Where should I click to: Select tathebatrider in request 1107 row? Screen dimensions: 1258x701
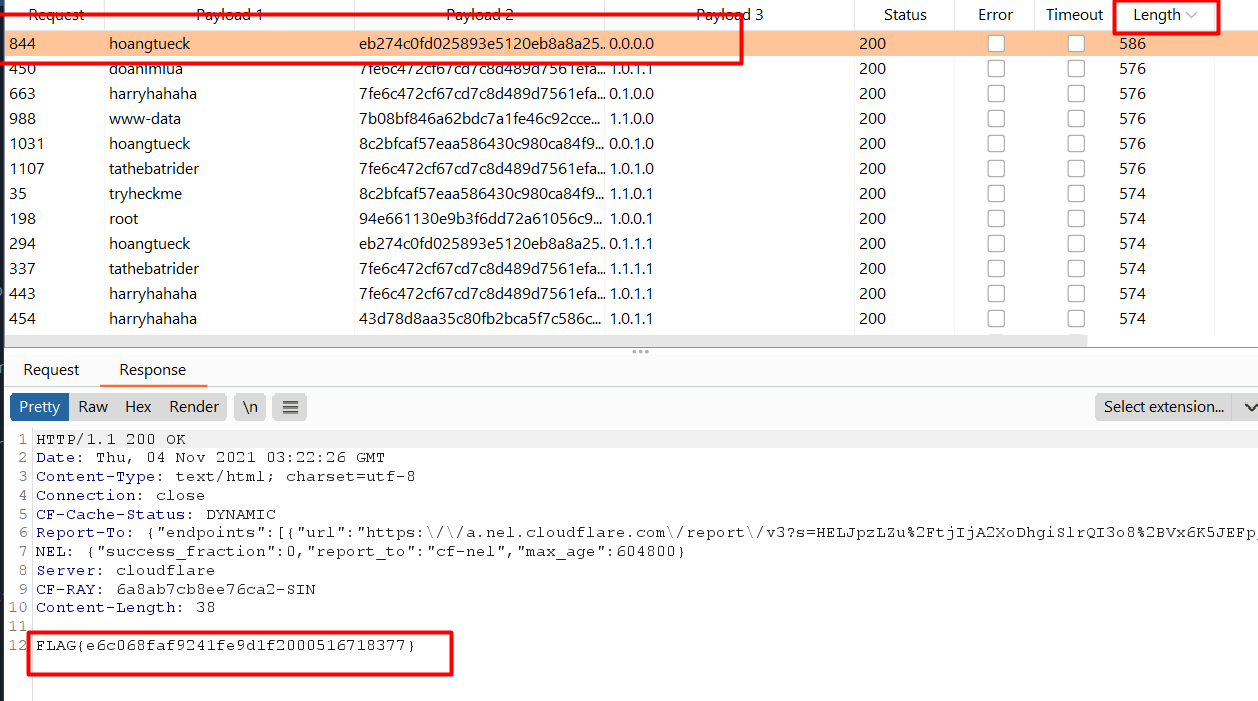(154, 169)
